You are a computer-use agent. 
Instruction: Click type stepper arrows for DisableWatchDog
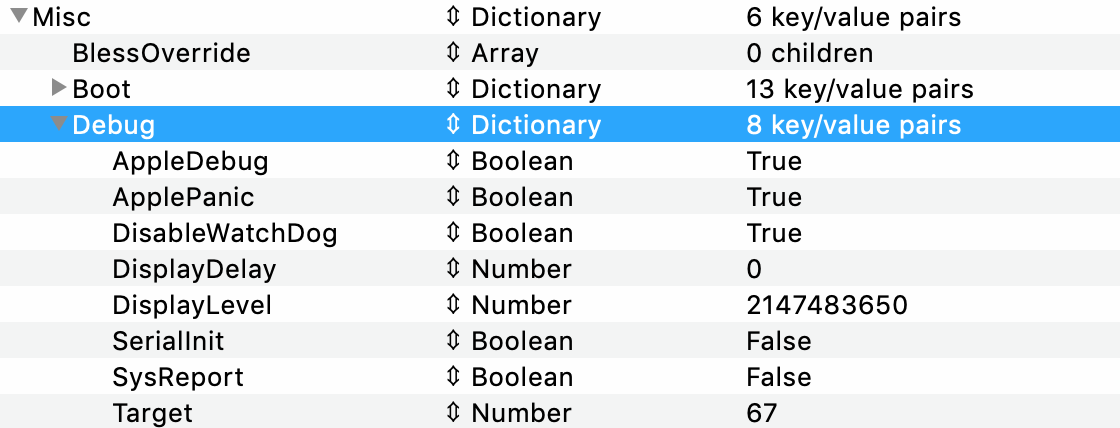click(x=453, y=233)
